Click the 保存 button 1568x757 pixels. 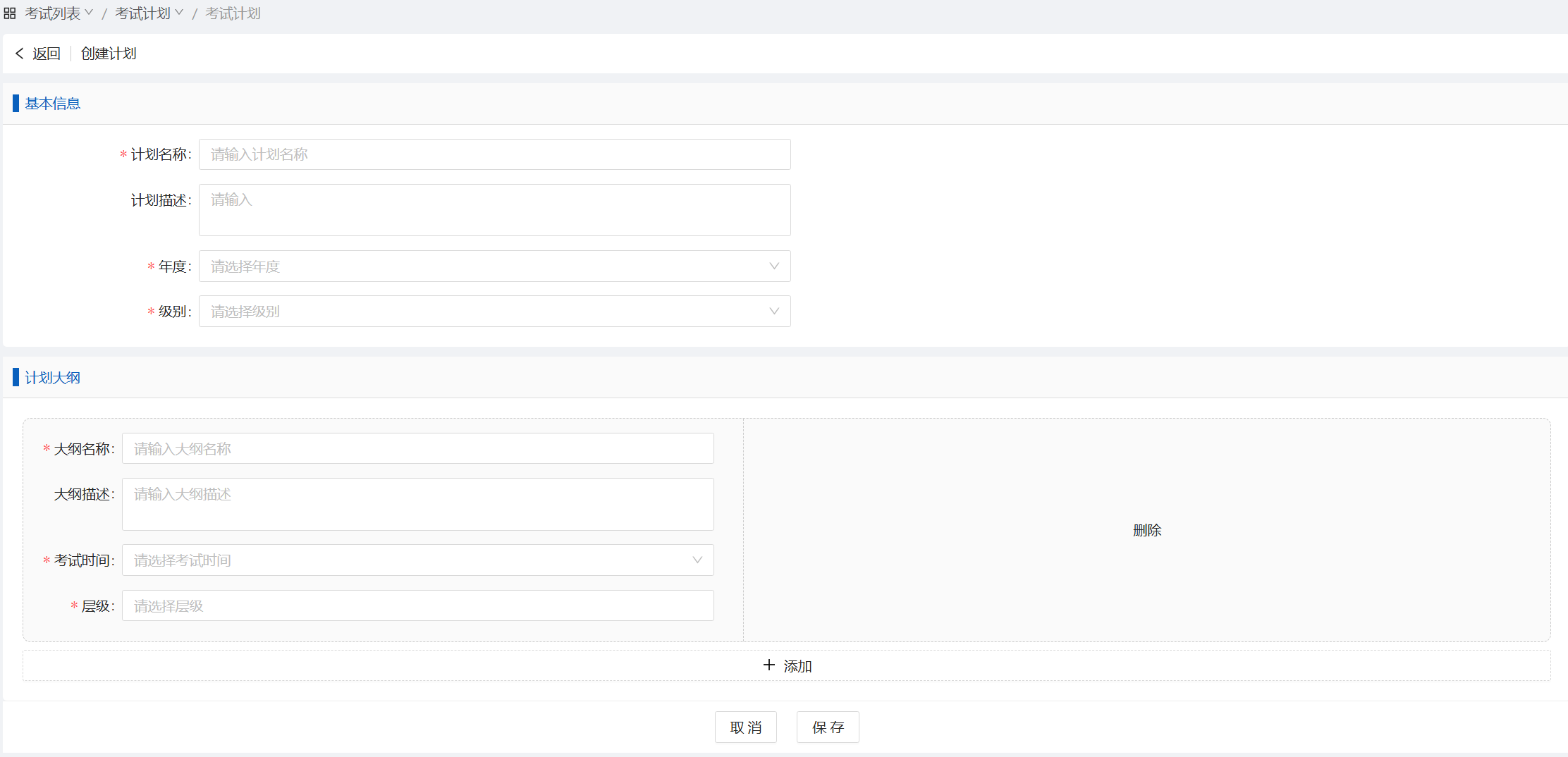[828, 727]
